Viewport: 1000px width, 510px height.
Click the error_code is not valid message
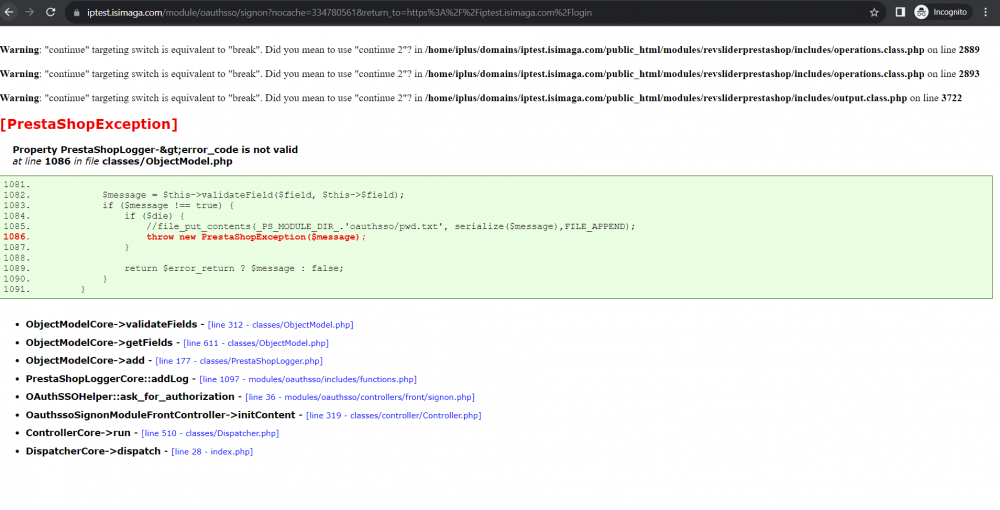tap(155, 150)
